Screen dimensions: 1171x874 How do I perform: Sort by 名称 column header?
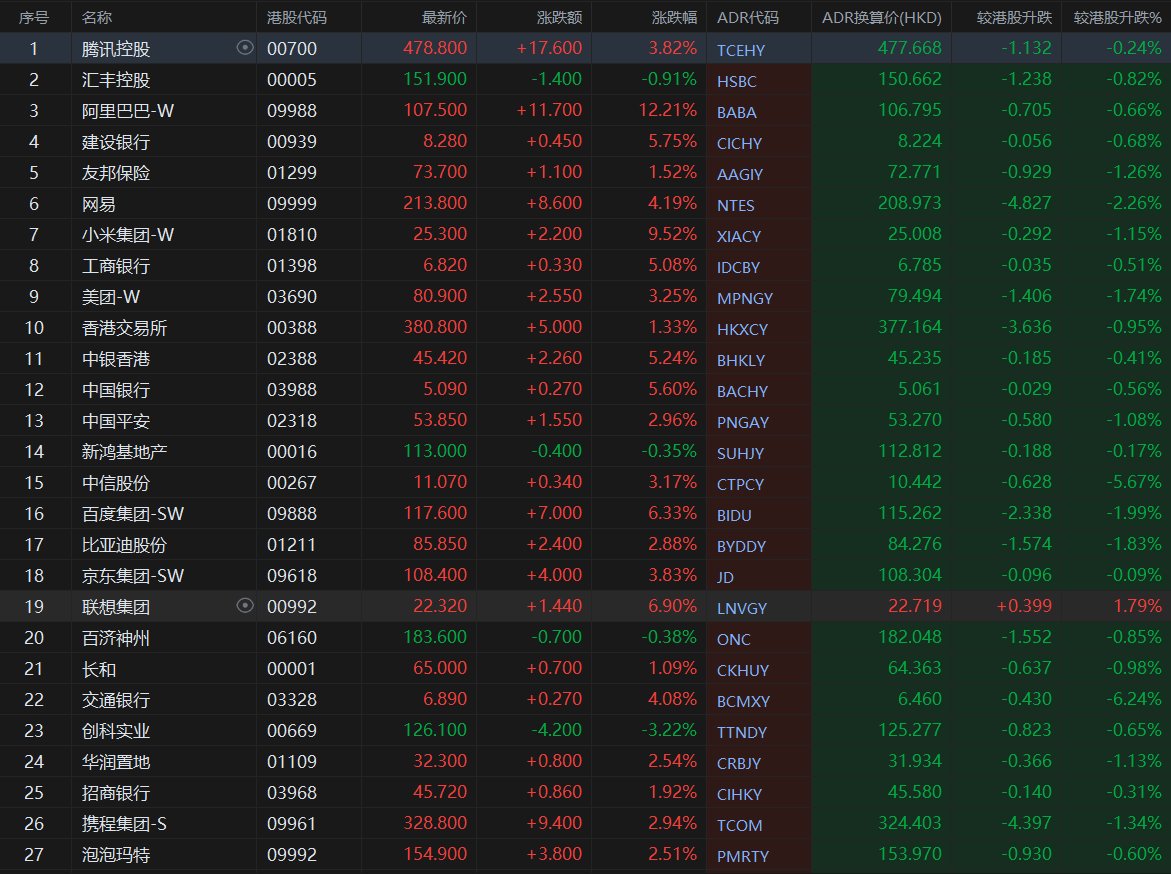click(97, 17)
